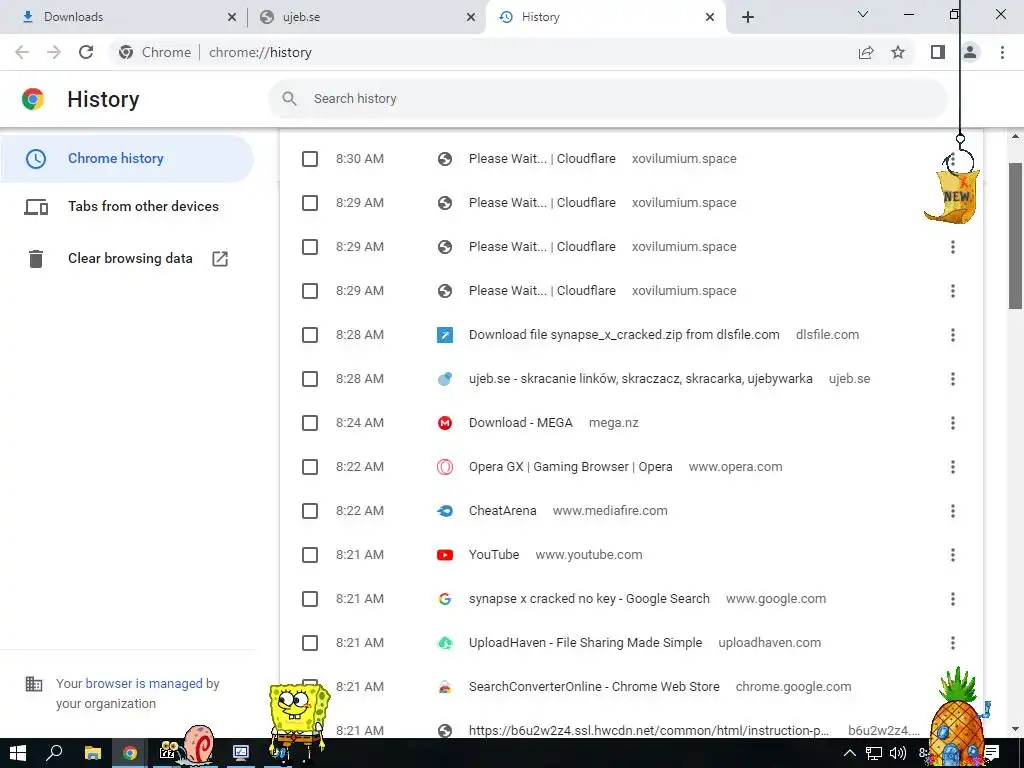The width and height of the screenshot is (1024, 768).
Task: Open the synapse_x_cracked.zip download page link
Action: (624, 335)
